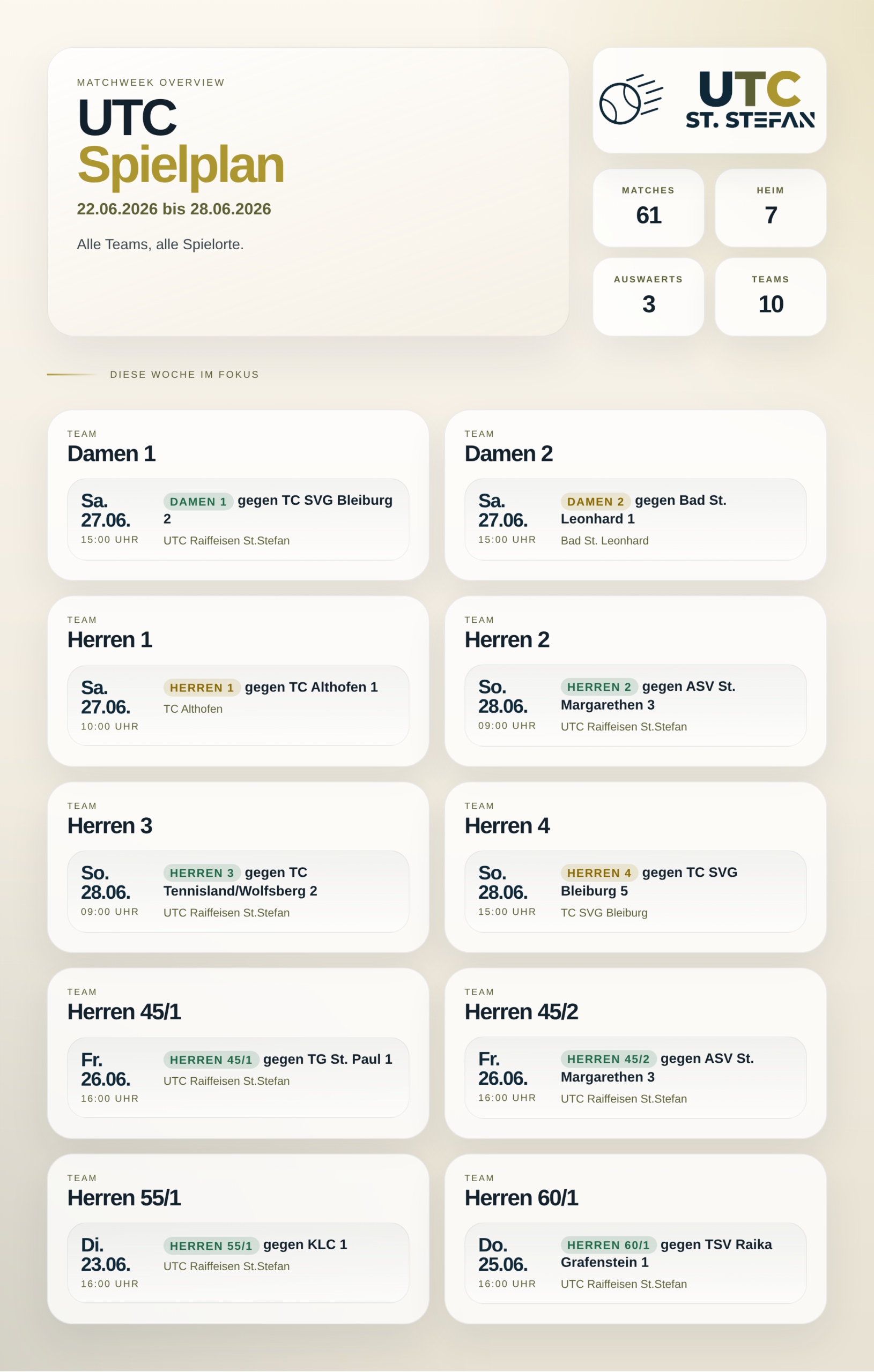This screenshot has width=874, height=1372.
Task: Click 16:00 UHR time in Herren 45/2
Action: click(x=507, y=1098)
